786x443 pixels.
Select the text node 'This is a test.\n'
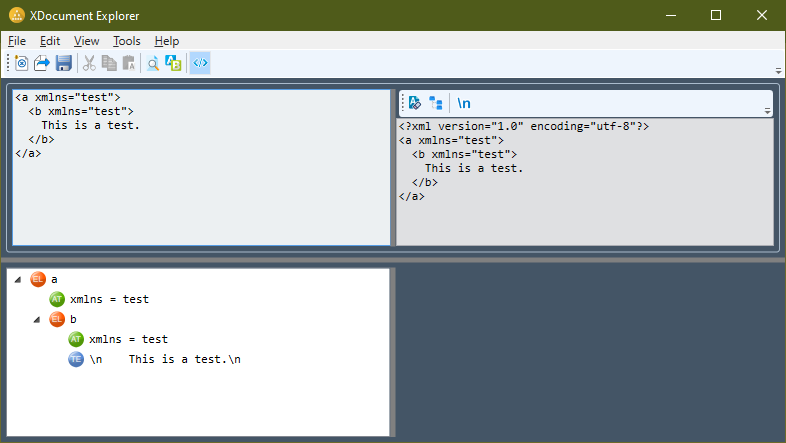click(165, 359)
